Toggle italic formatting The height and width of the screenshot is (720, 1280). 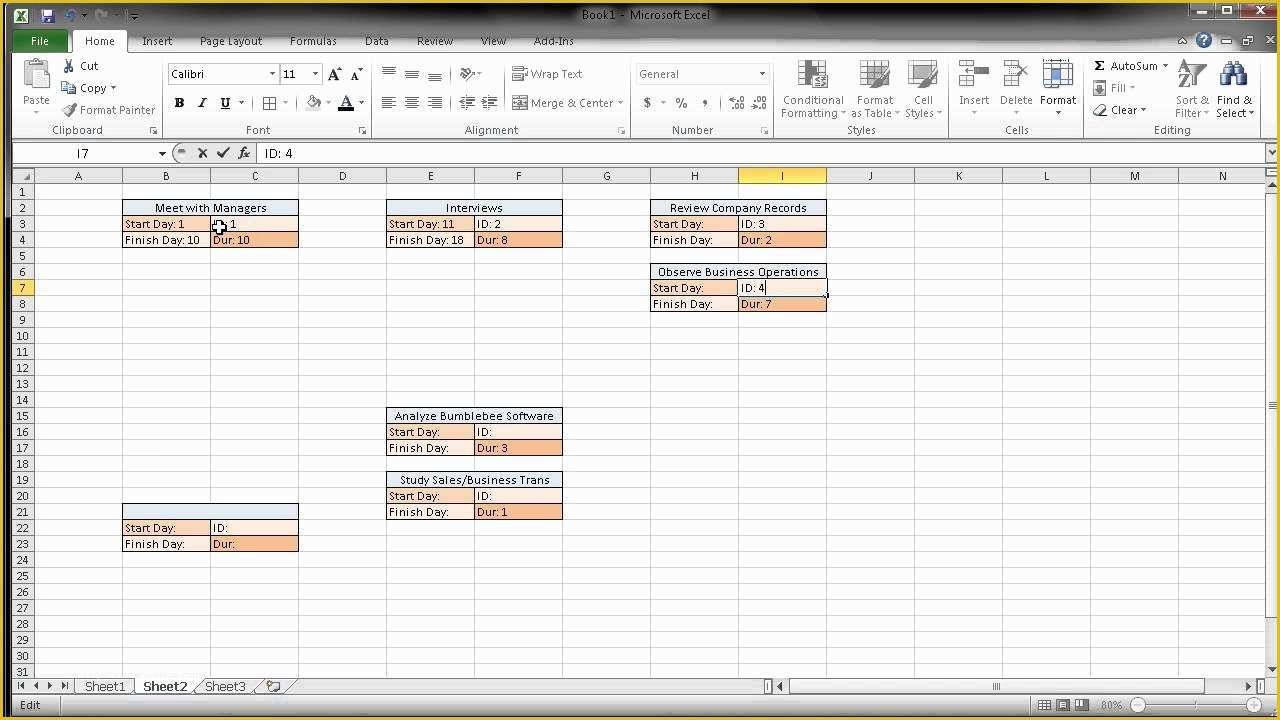coord(202,102)
